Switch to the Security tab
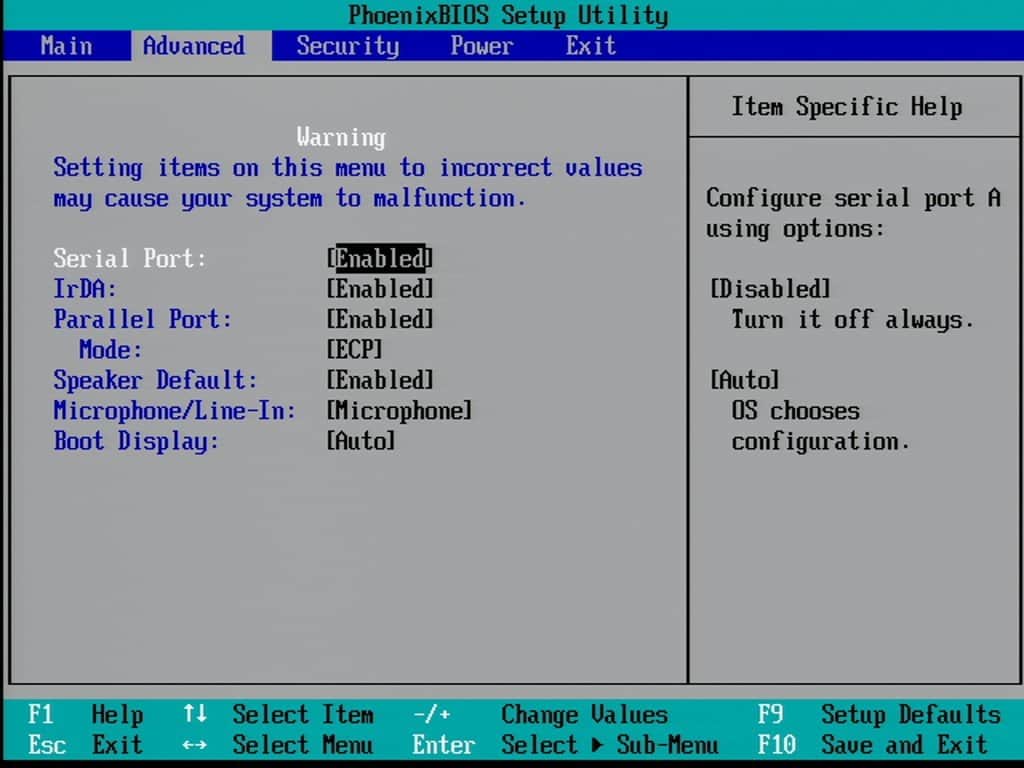Image resolution: width=1024 pixels, height=768 pixels. pyautogui.click(x=347, y=46)
